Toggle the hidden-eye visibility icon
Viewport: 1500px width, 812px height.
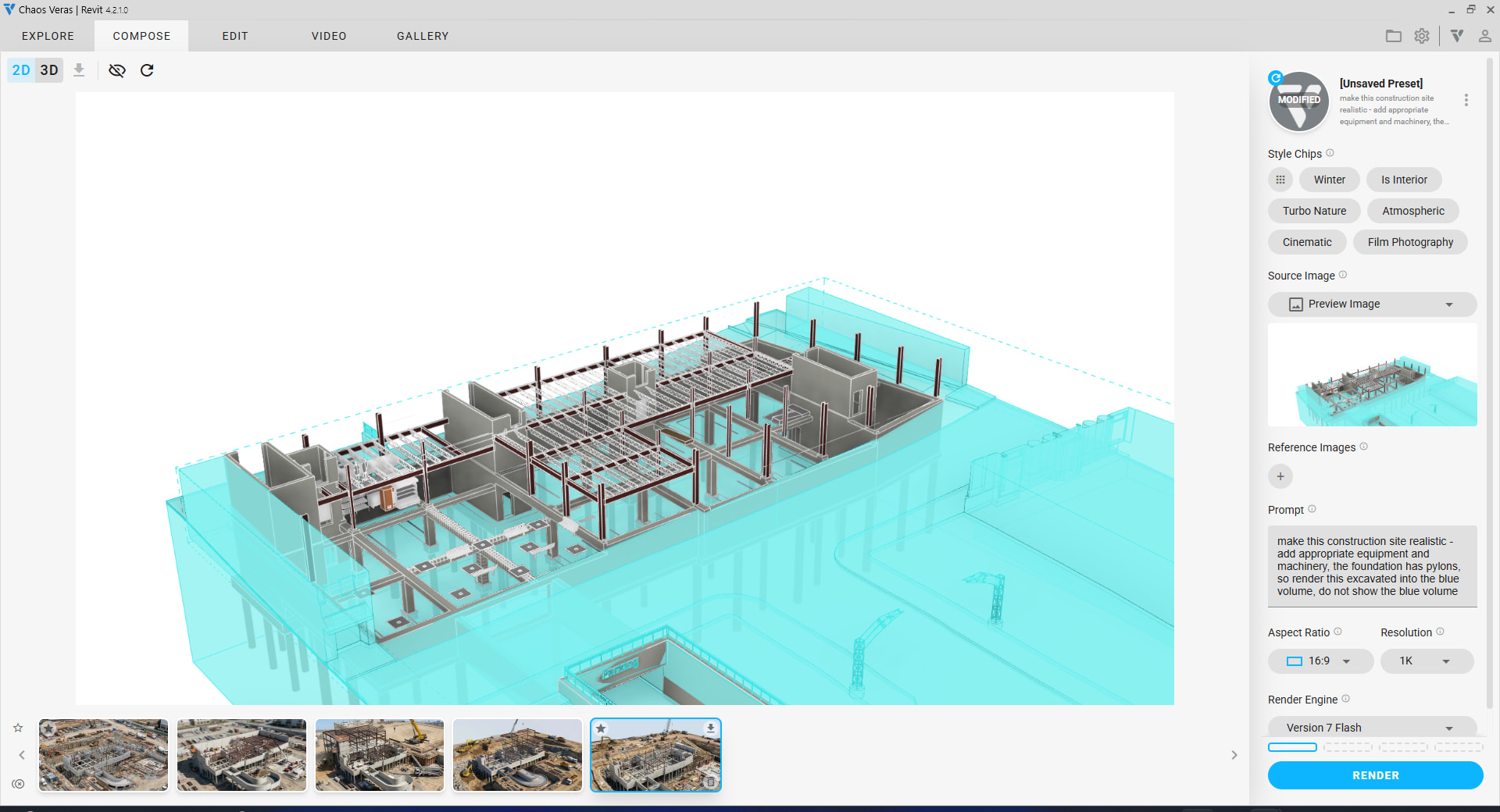coord(117,70)
